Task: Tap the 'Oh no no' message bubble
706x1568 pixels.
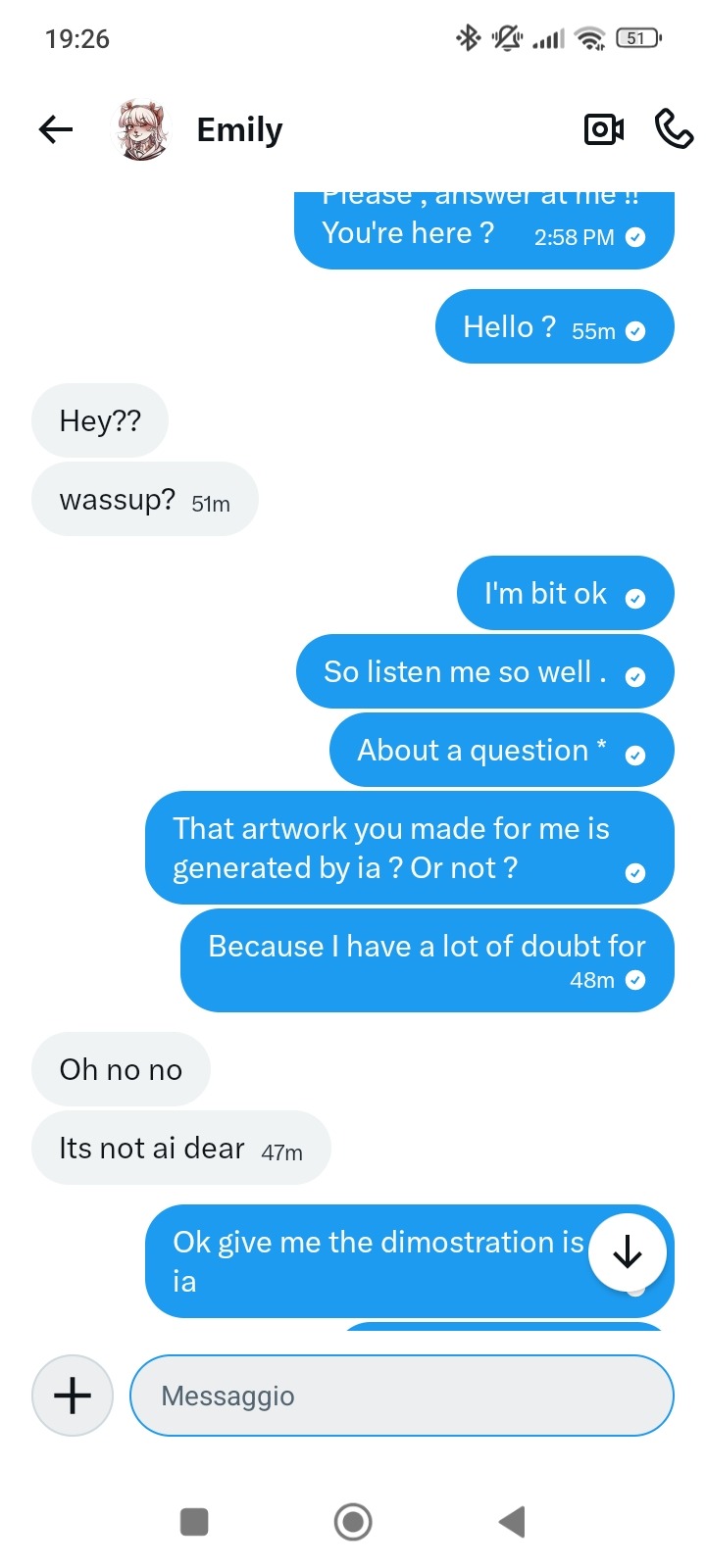Action: (121, 1070)
